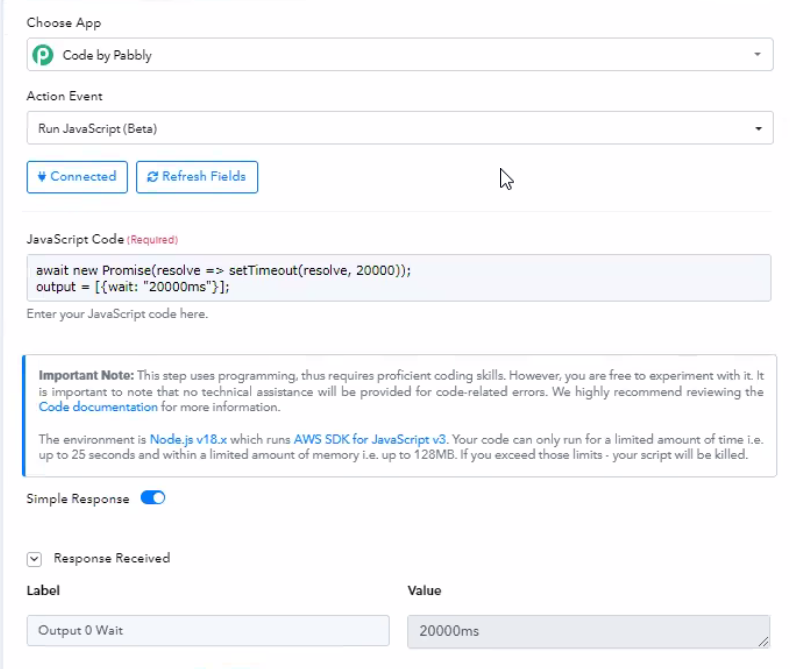Open the Node.js v18.x link
The image size is (790, 669).
[188, 439]
